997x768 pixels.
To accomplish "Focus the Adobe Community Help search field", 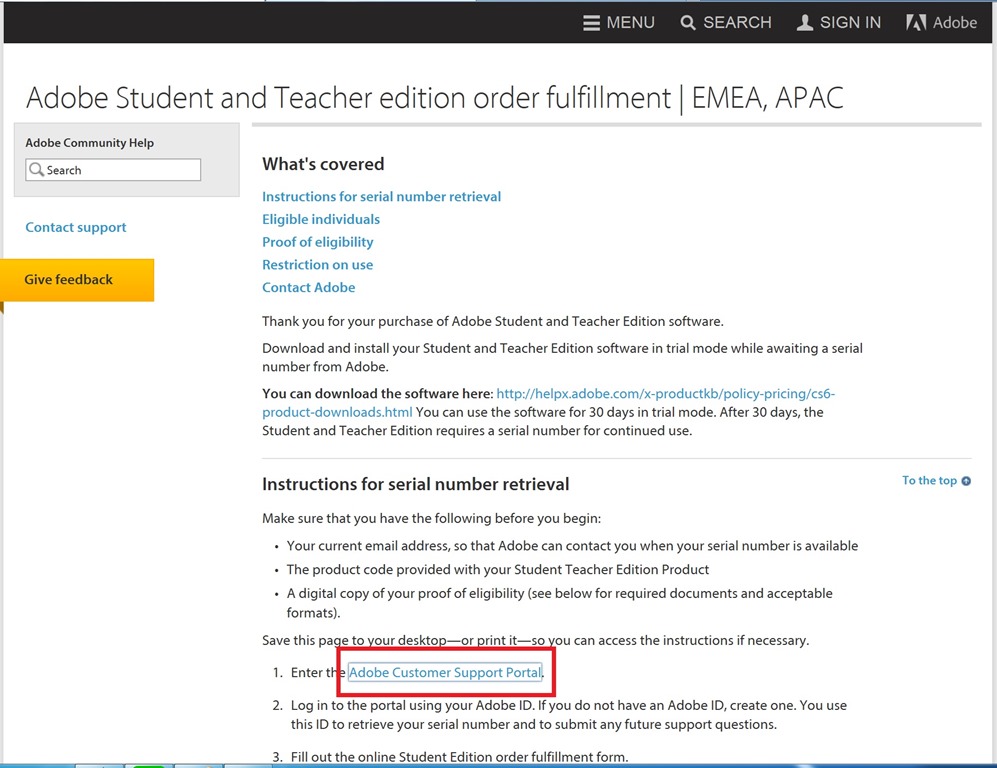I will pos(113,170).
